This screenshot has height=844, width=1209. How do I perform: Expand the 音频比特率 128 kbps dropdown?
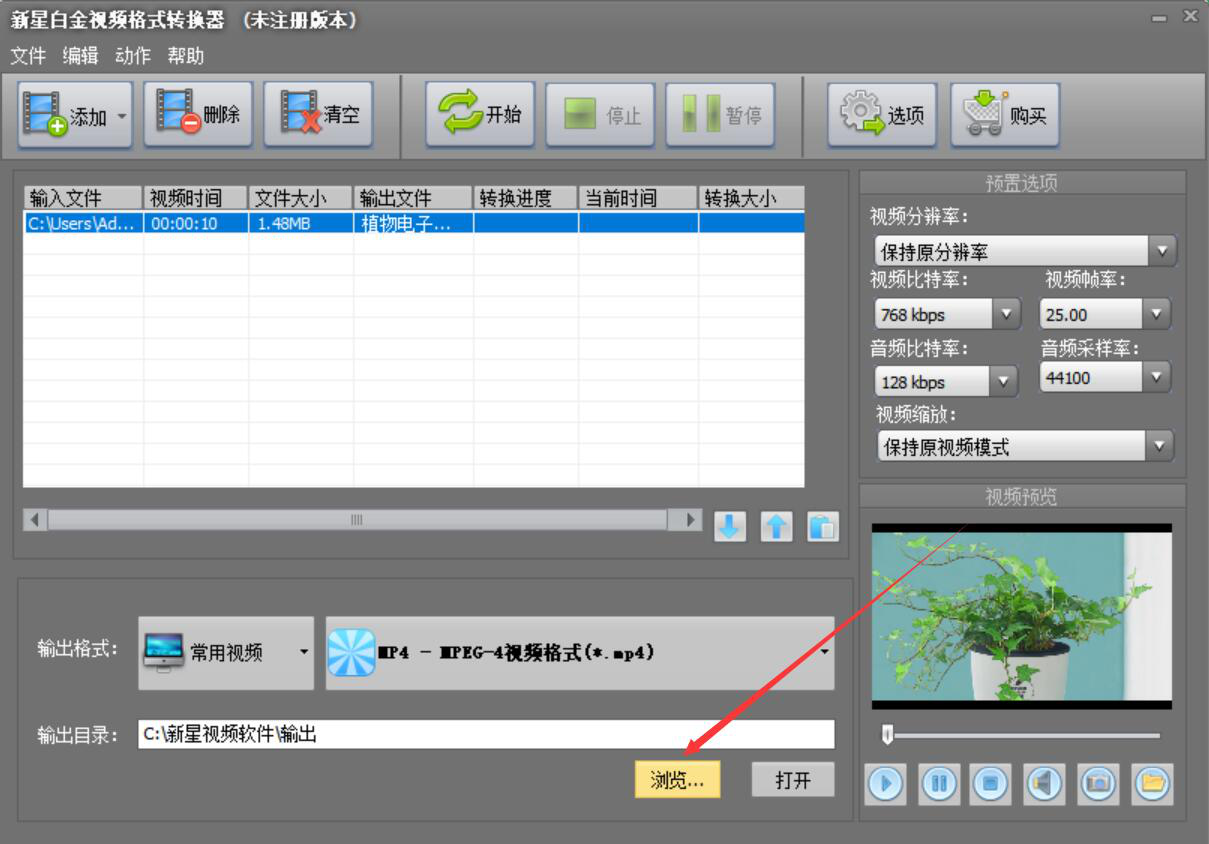[1004, 381]
